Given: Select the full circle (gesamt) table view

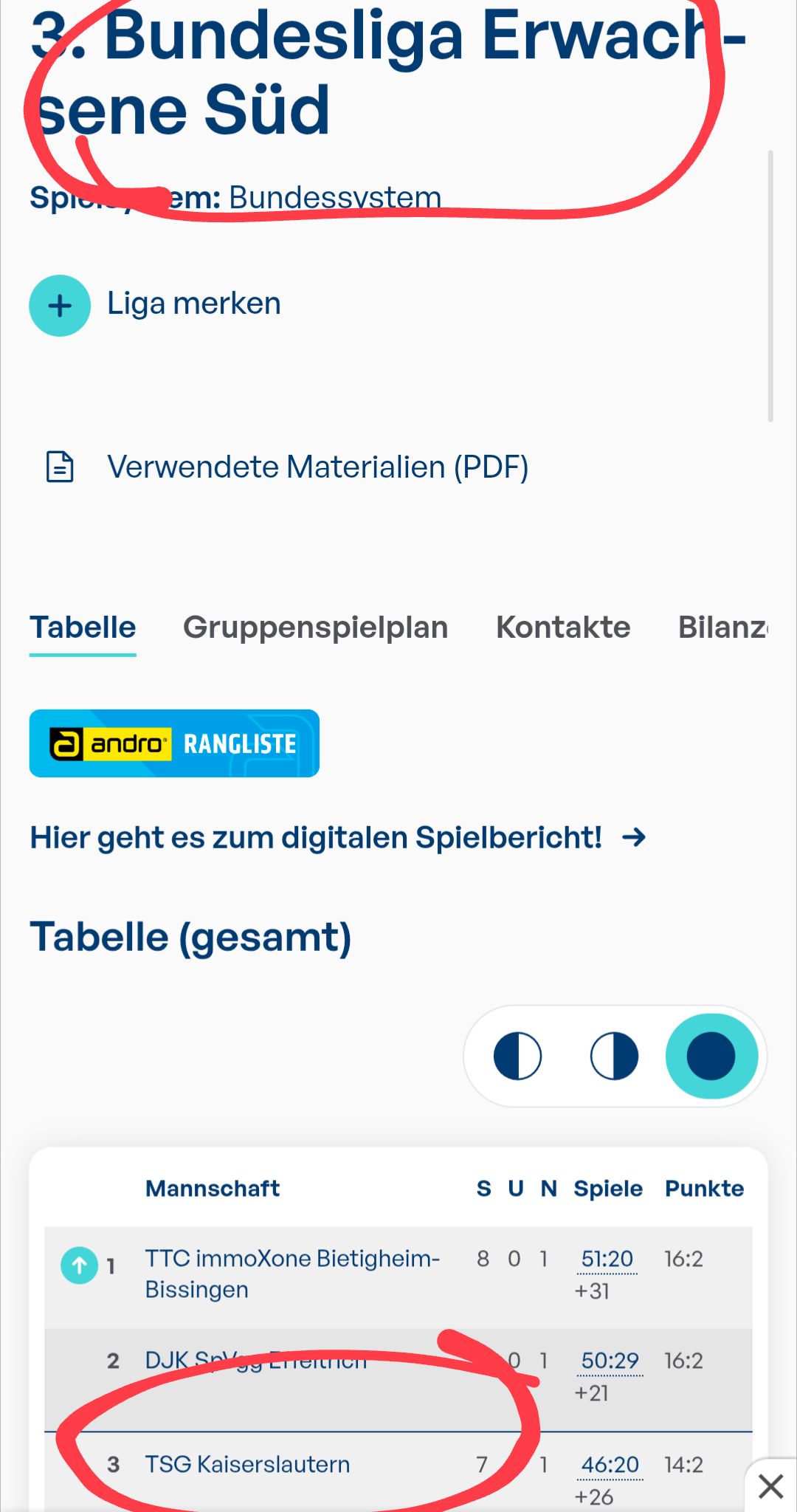Looking at the screenshot, I should coord(711,1056).
